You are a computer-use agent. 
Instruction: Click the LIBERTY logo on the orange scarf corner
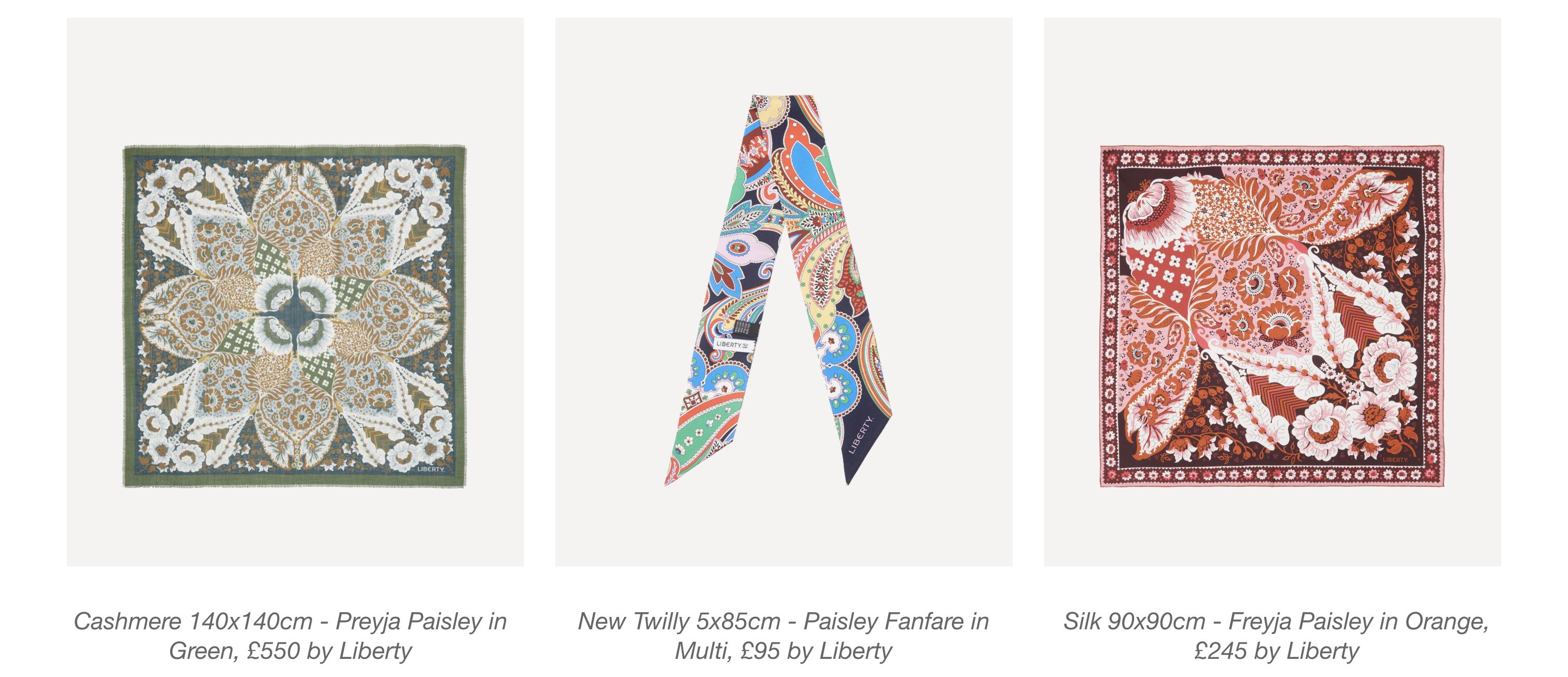1396,460
